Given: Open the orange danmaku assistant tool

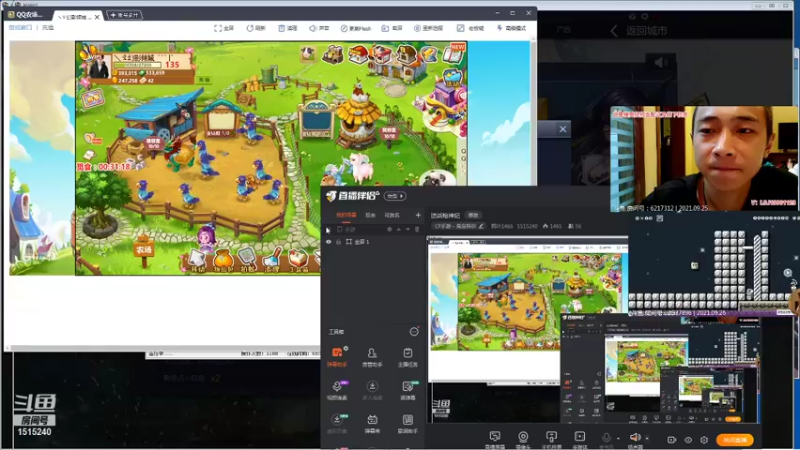Looking at the screenshot, I should click(337, 357).
